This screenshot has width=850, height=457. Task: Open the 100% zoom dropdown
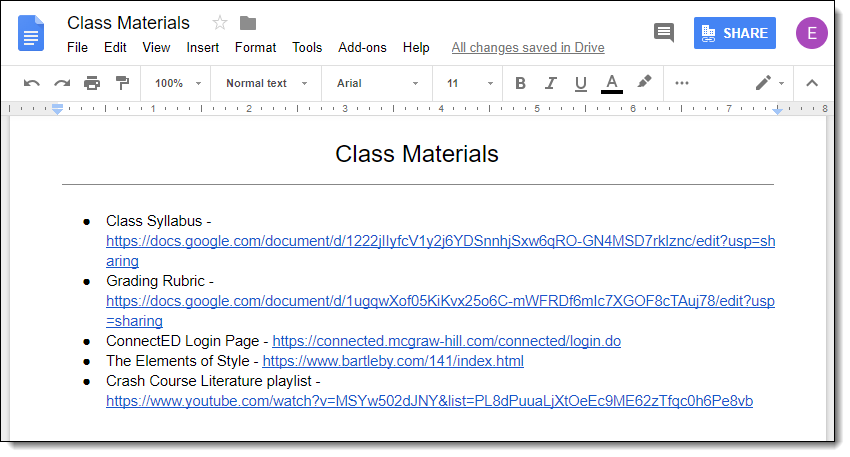[177, 83]
